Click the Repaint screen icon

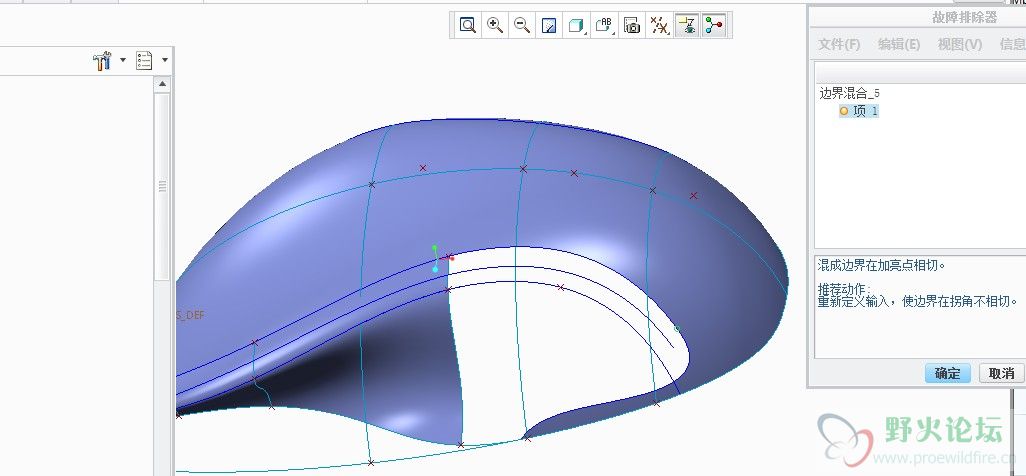tap(549, 26)
